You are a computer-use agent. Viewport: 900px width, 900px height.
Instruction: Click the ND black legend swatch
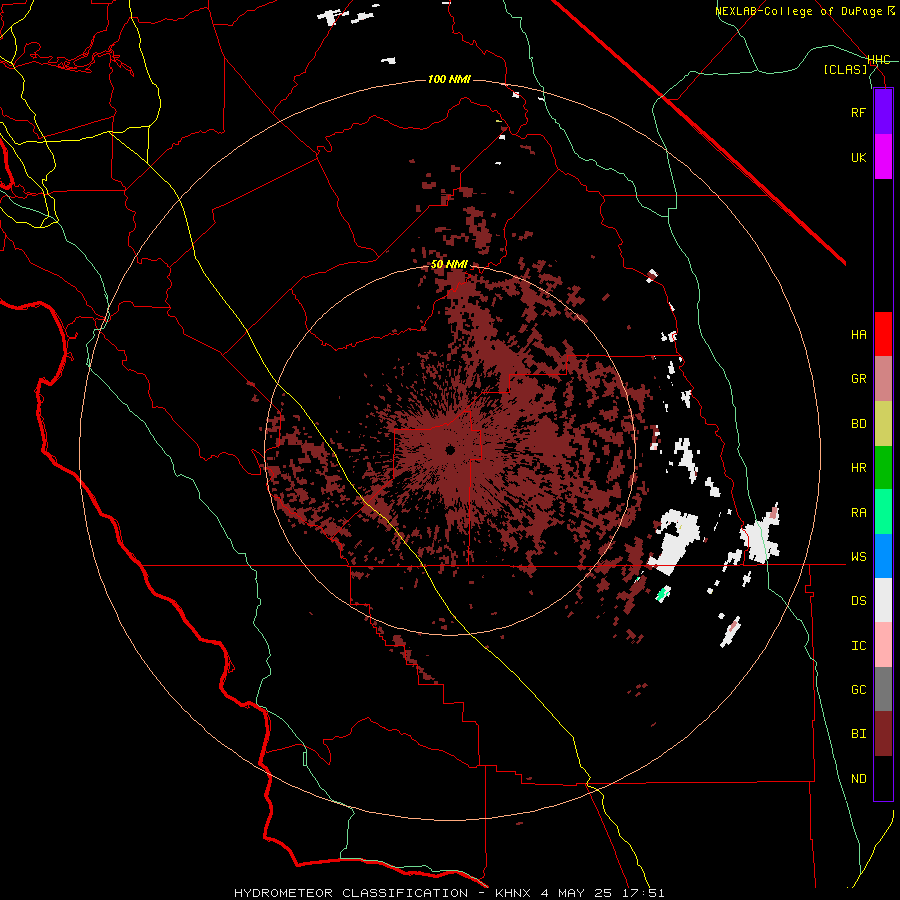[883, 778]
